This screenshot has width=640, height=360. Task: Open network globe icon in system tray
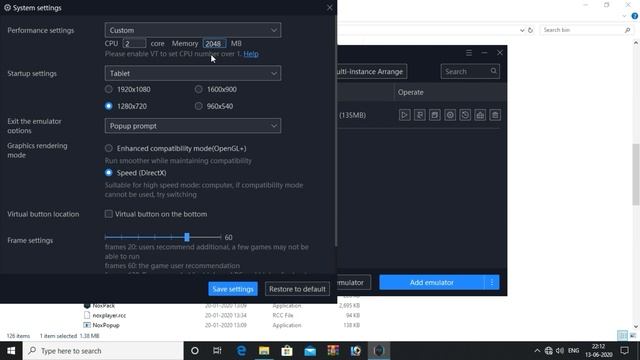549,351
